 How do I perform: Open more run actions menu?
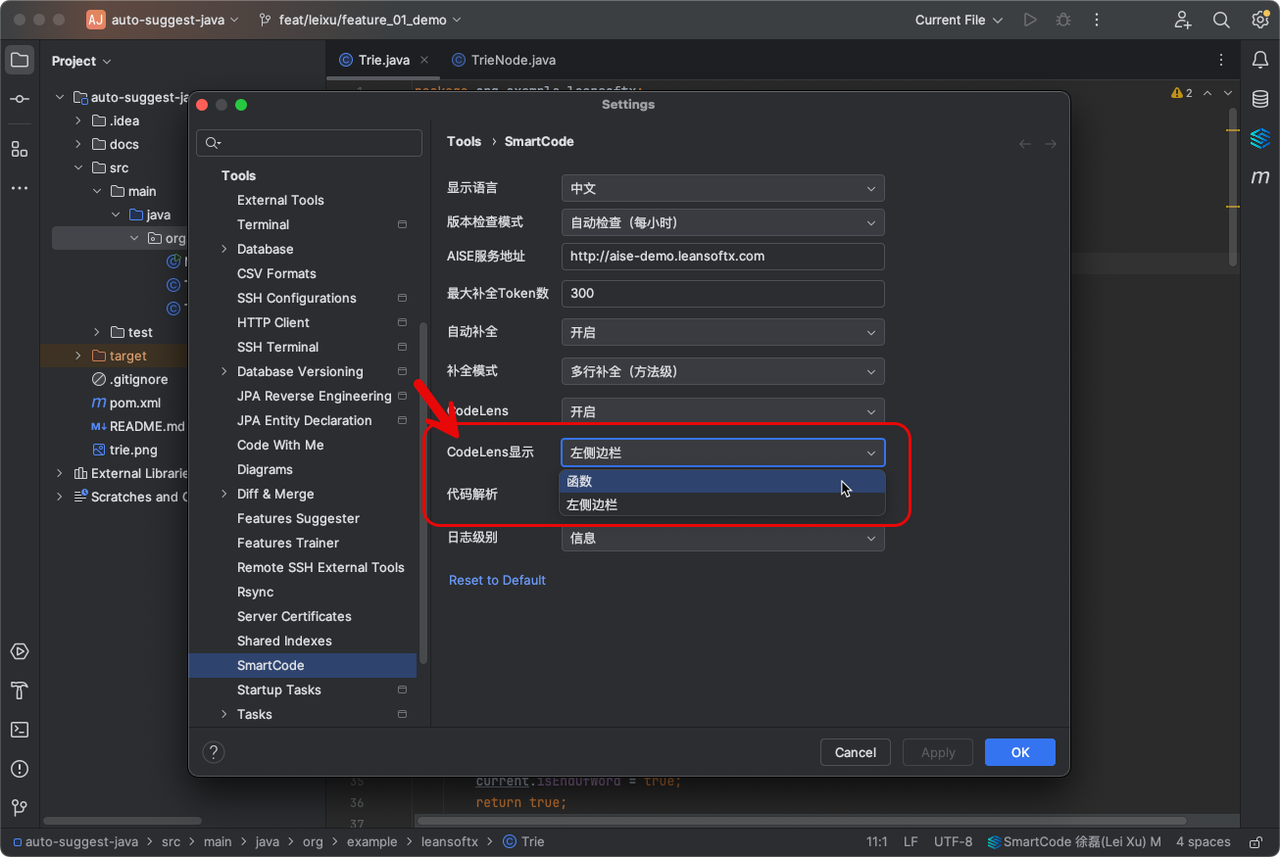point(1097,20)
